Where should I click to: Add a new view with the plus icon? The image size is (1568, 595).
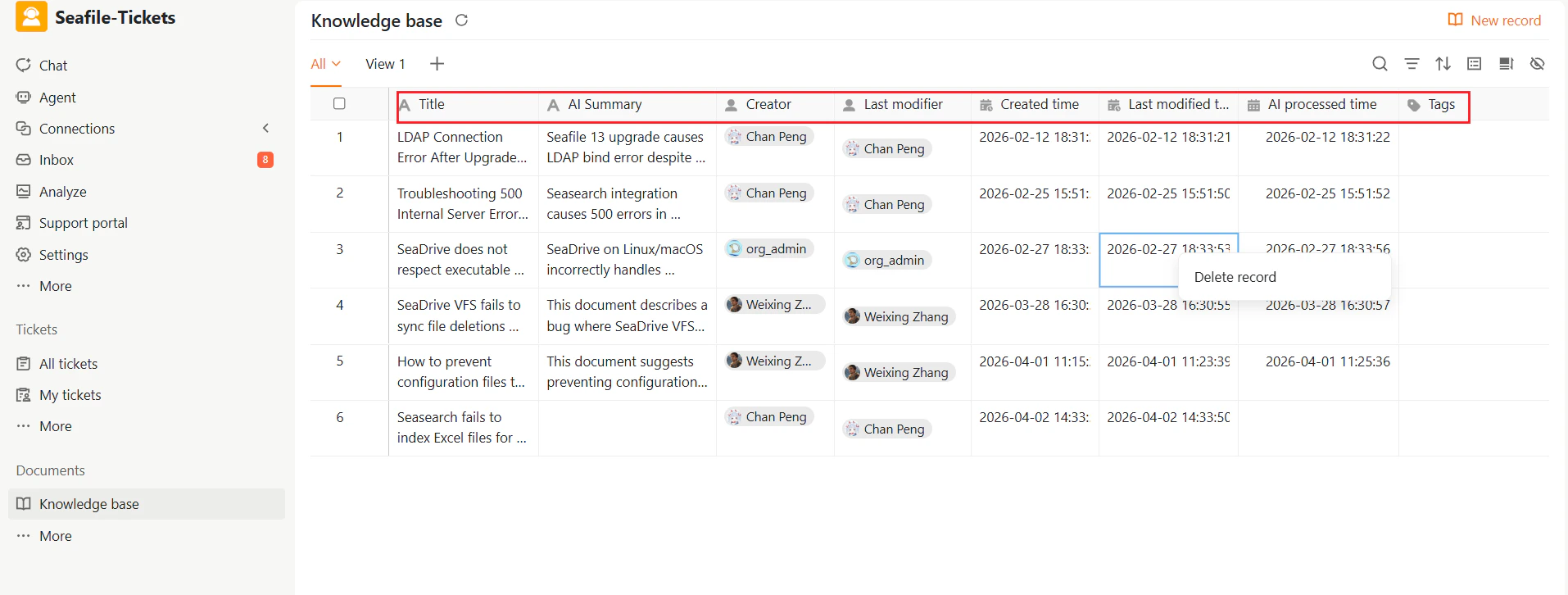coord(437,64)
